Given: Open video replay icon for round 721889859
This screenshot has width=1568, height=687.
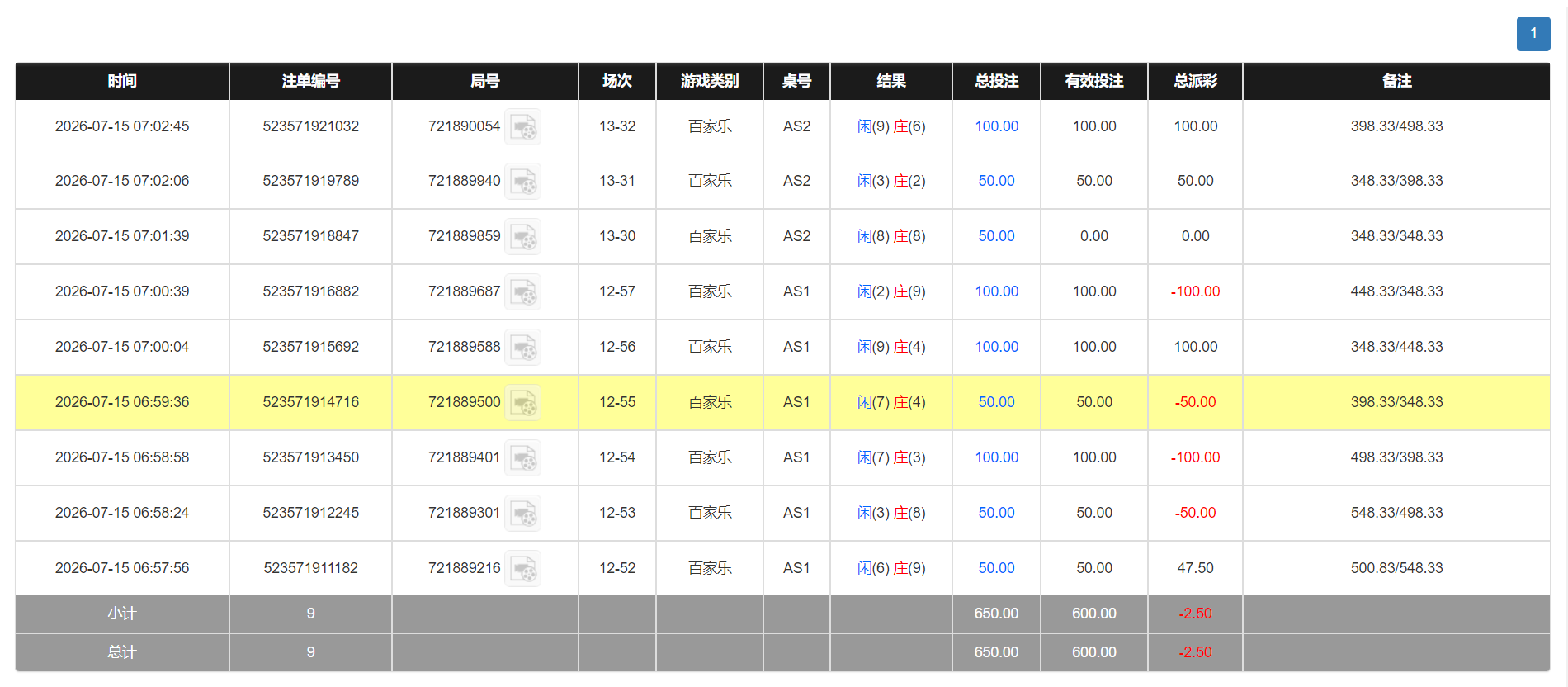Looking at the screenshot, I should click(x=523, y=236).
